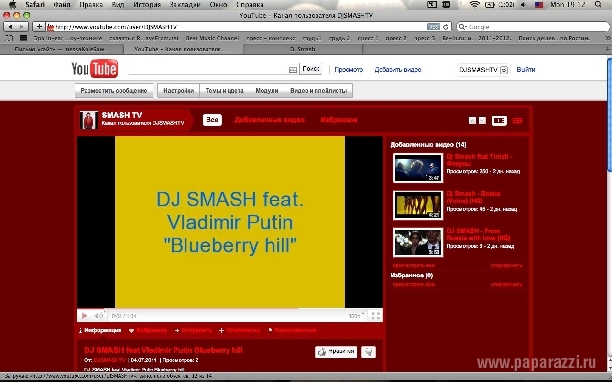Open Wi-Fi status menu

click(x=475, y=5)
